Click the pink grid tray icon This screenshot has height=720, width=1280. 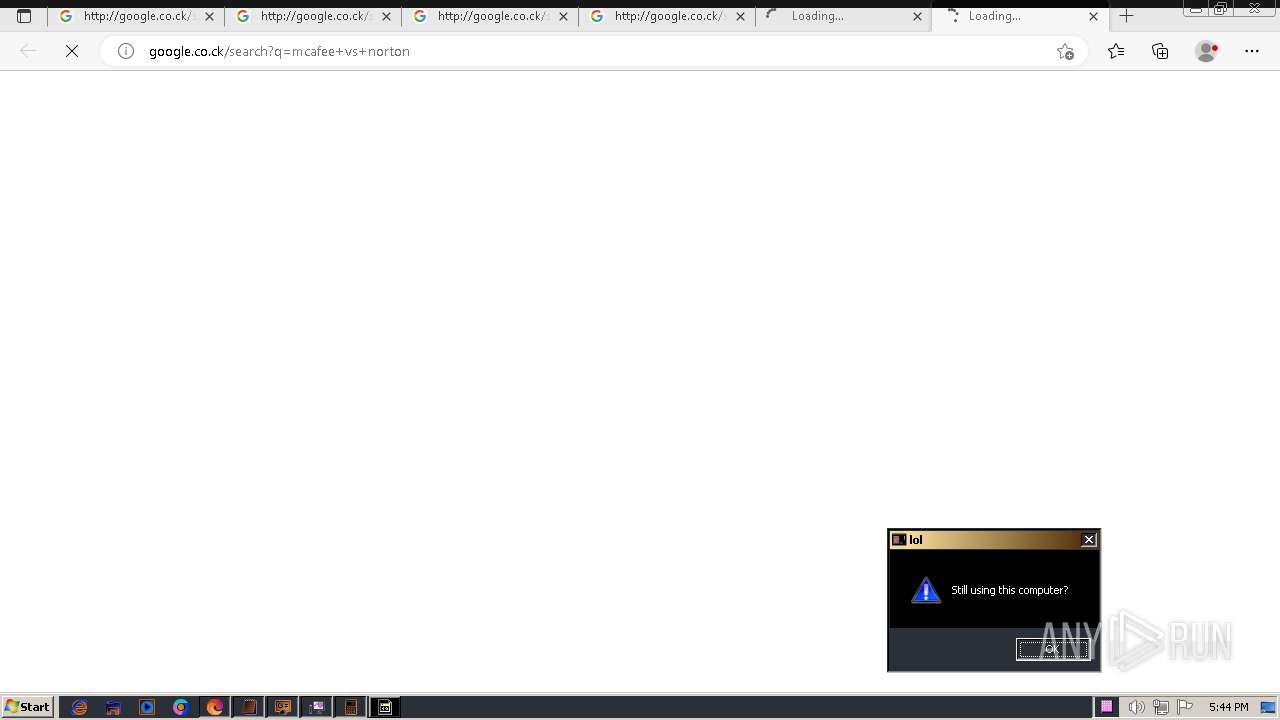[1107, 707]
